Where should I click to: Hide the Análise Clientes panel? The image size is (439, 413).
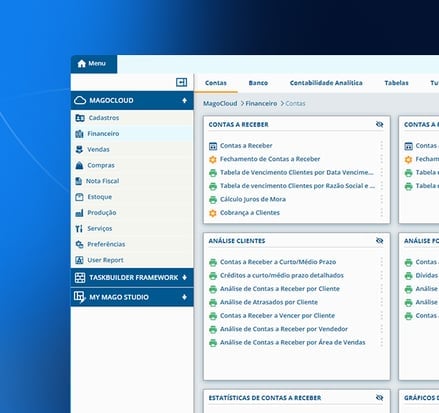pos(379,241)
